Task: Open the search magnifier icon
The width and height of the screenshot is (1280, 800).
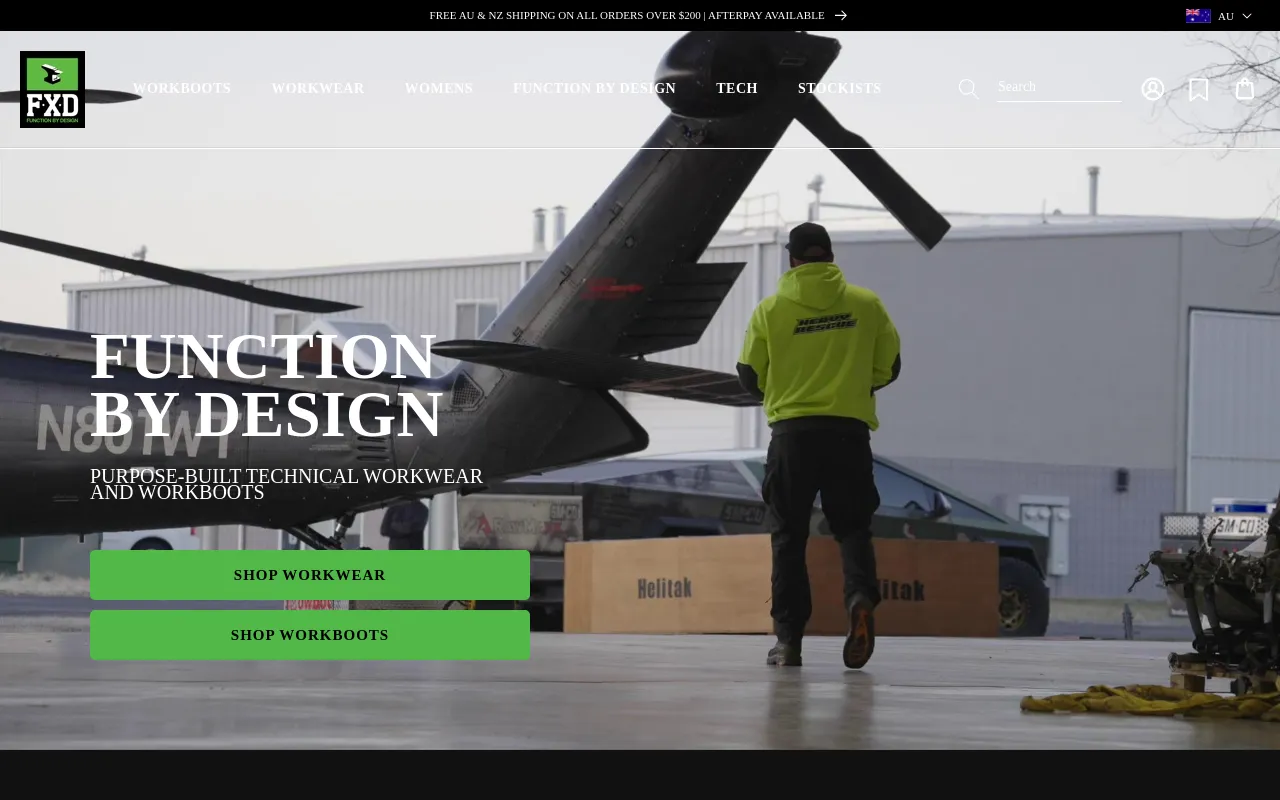Action: point(967,88)
